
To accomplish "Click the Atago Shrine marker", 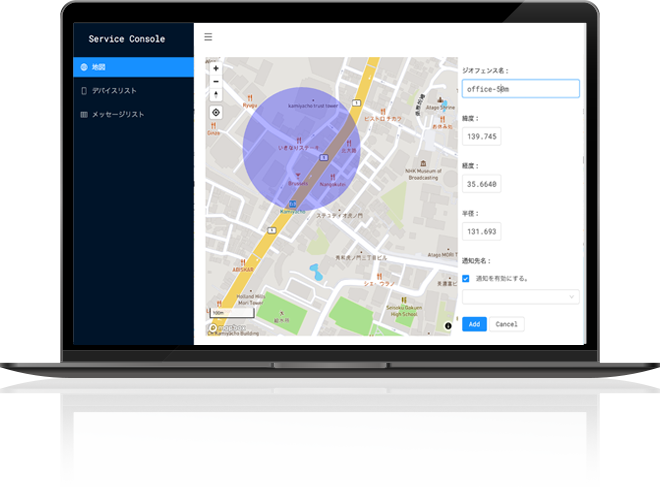I will 440,100.
